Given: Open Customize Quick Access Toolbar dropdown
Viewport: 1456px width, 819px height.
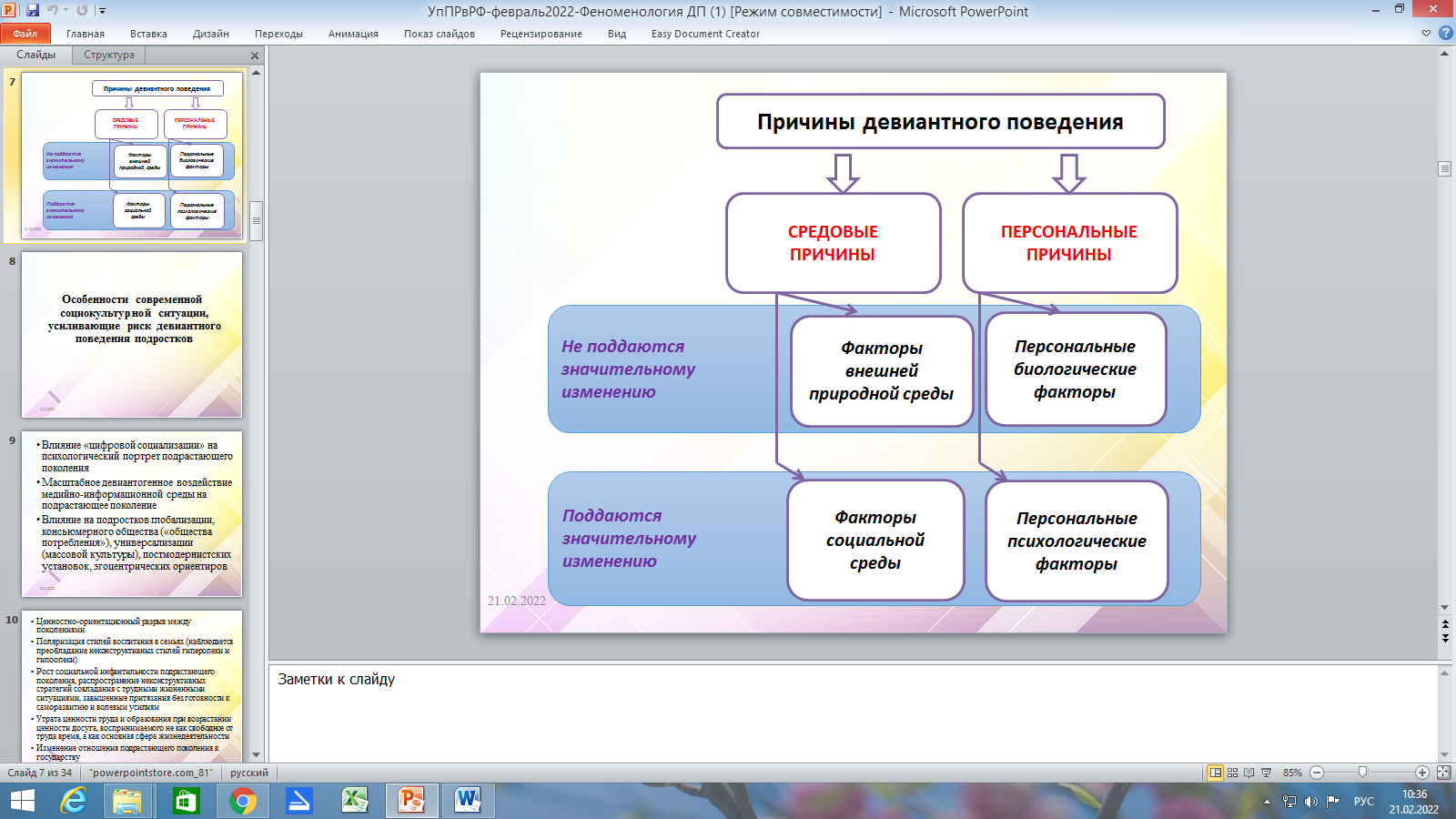Looking at the screenshot, I should (102, 11).
